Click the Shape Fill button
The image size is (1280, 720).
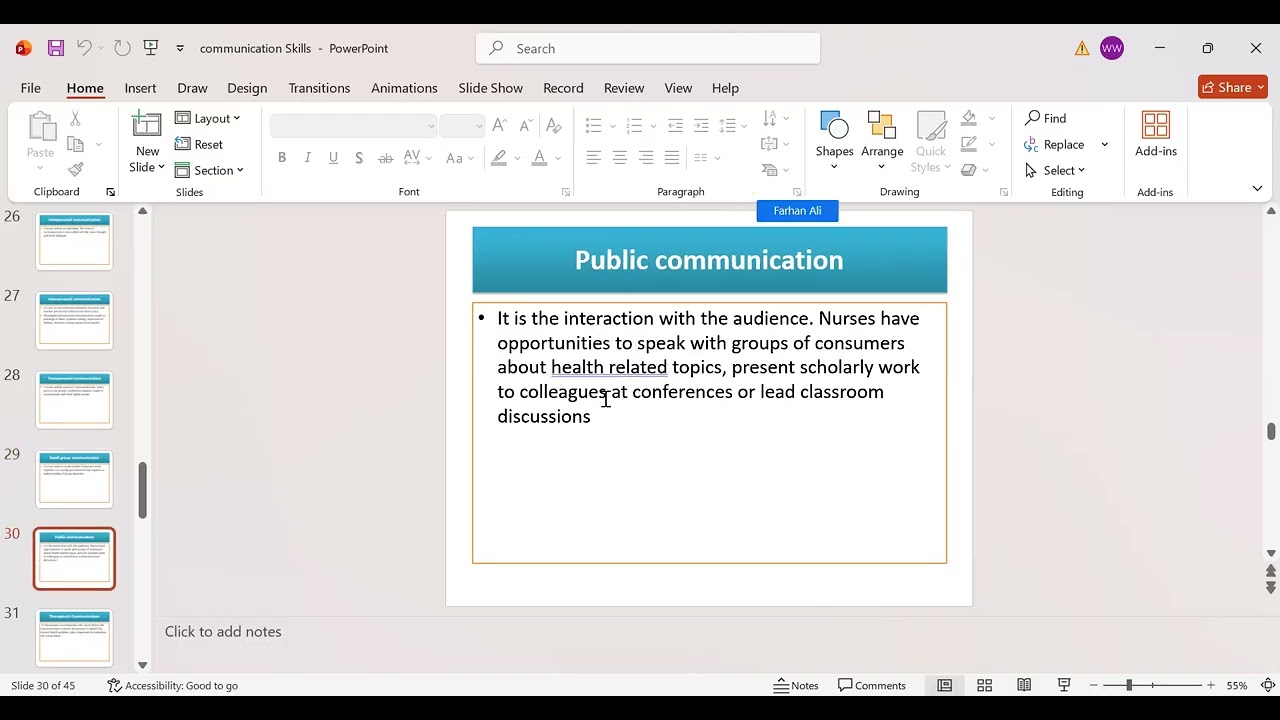969,118
